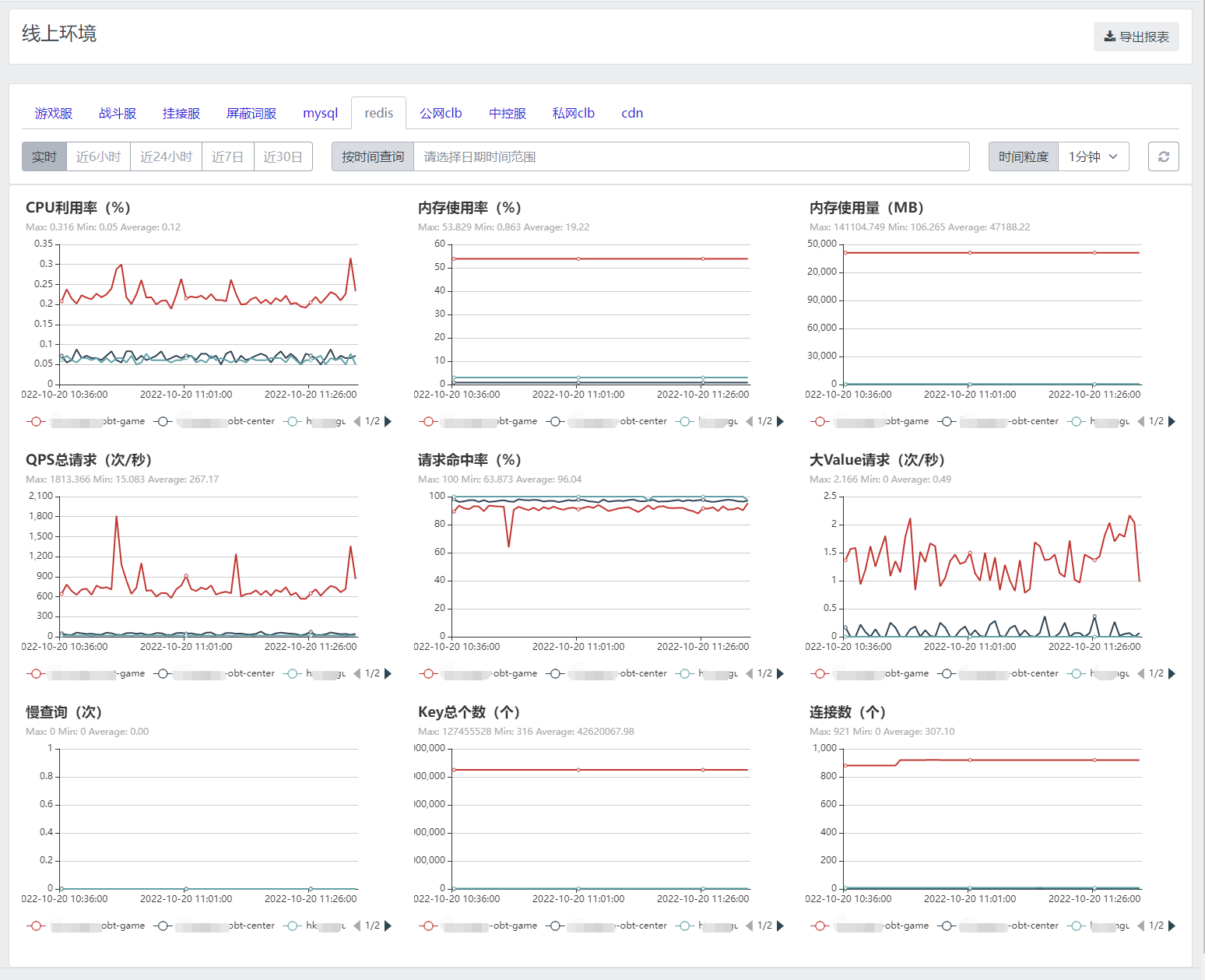The image size is (1205, 980).
Task: Hide obt-center series in 请求命中率 legend
Action: tap(607, 673)
